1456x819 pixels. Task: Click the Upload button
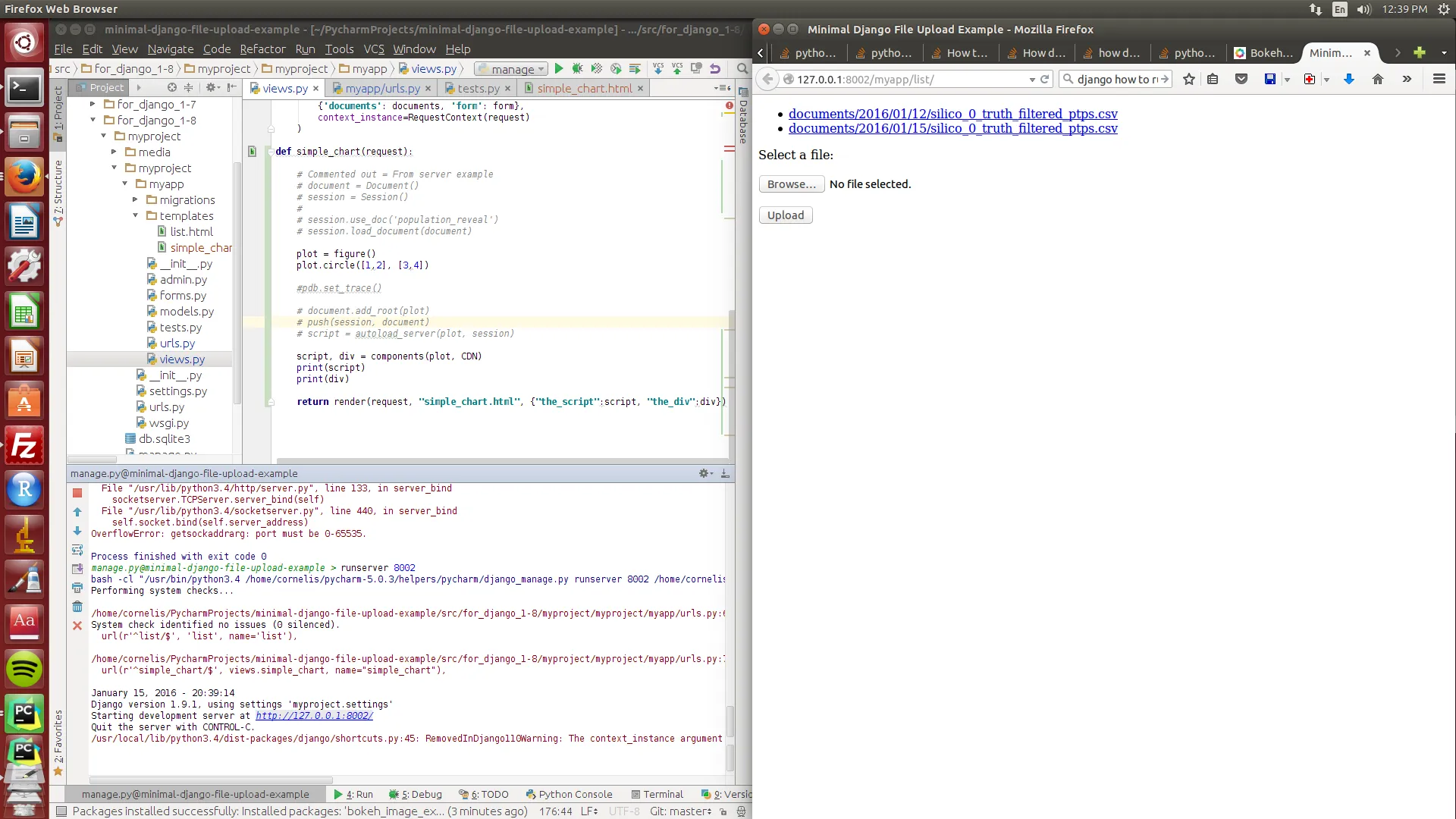(785, 215)
